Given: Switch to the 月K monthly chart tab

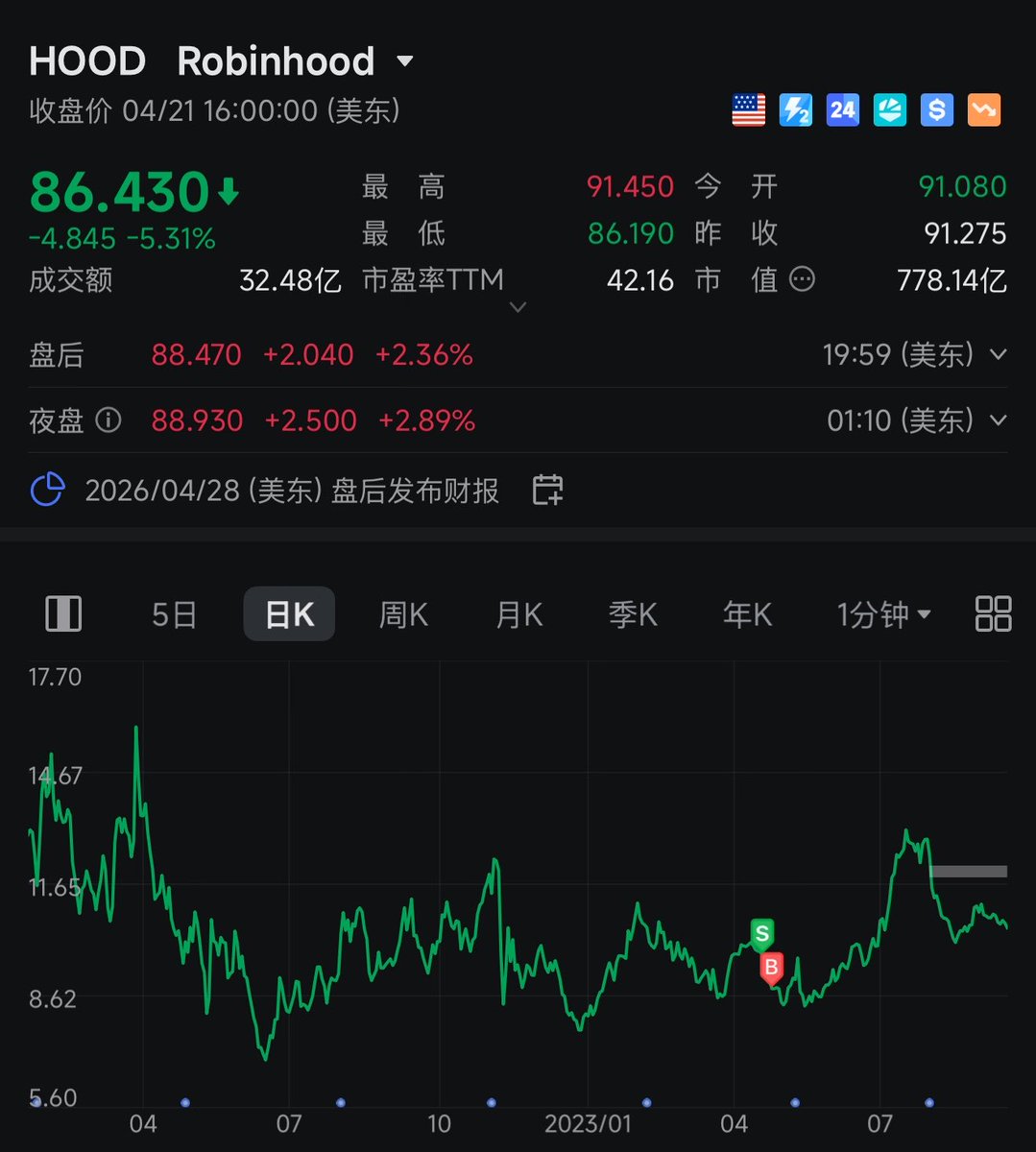Looking at the screenshot, I should pos(518,614).
